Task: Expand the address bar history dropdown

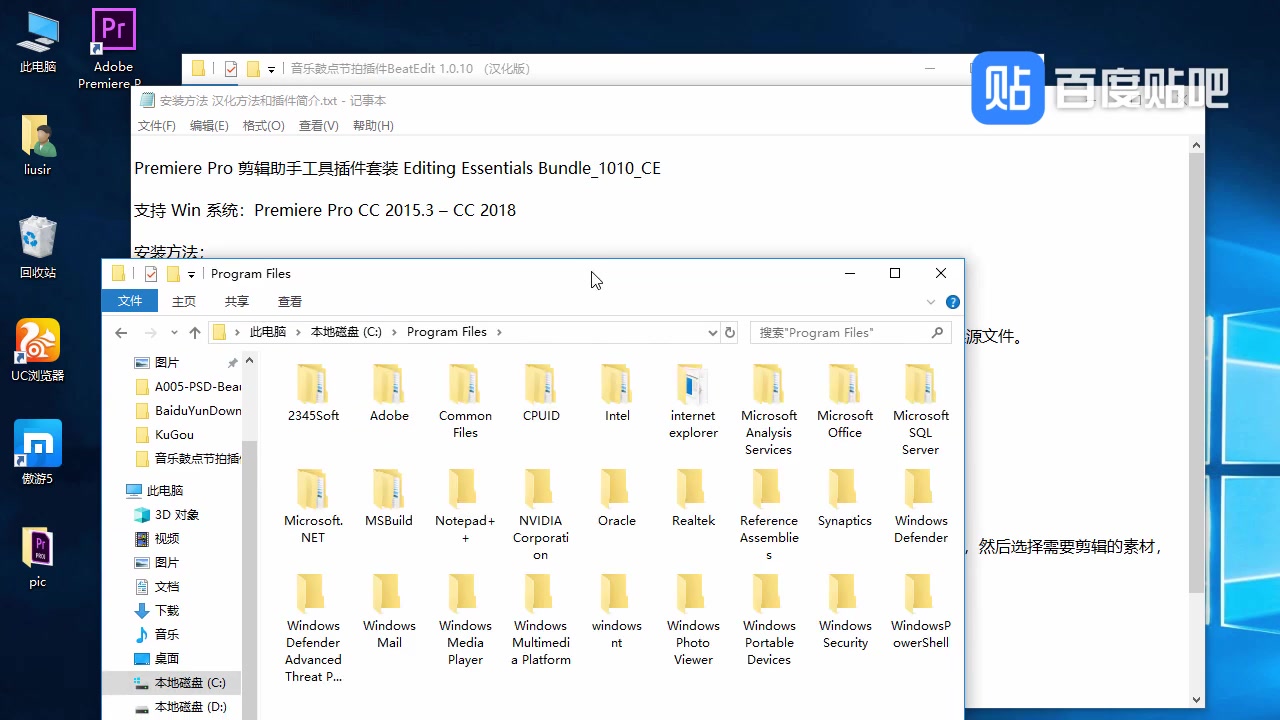Action: pos(712,333)
